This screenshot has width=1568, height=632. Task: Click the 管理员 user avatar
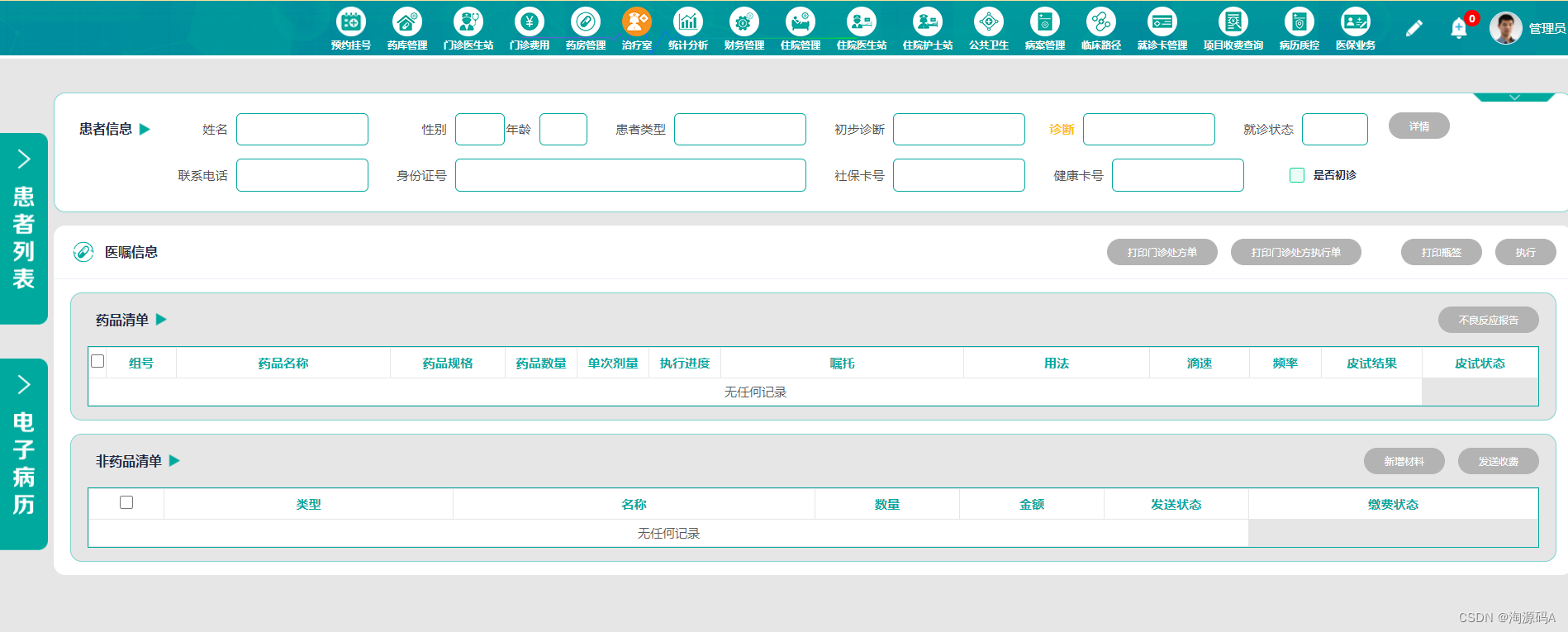click(1505, 28)
